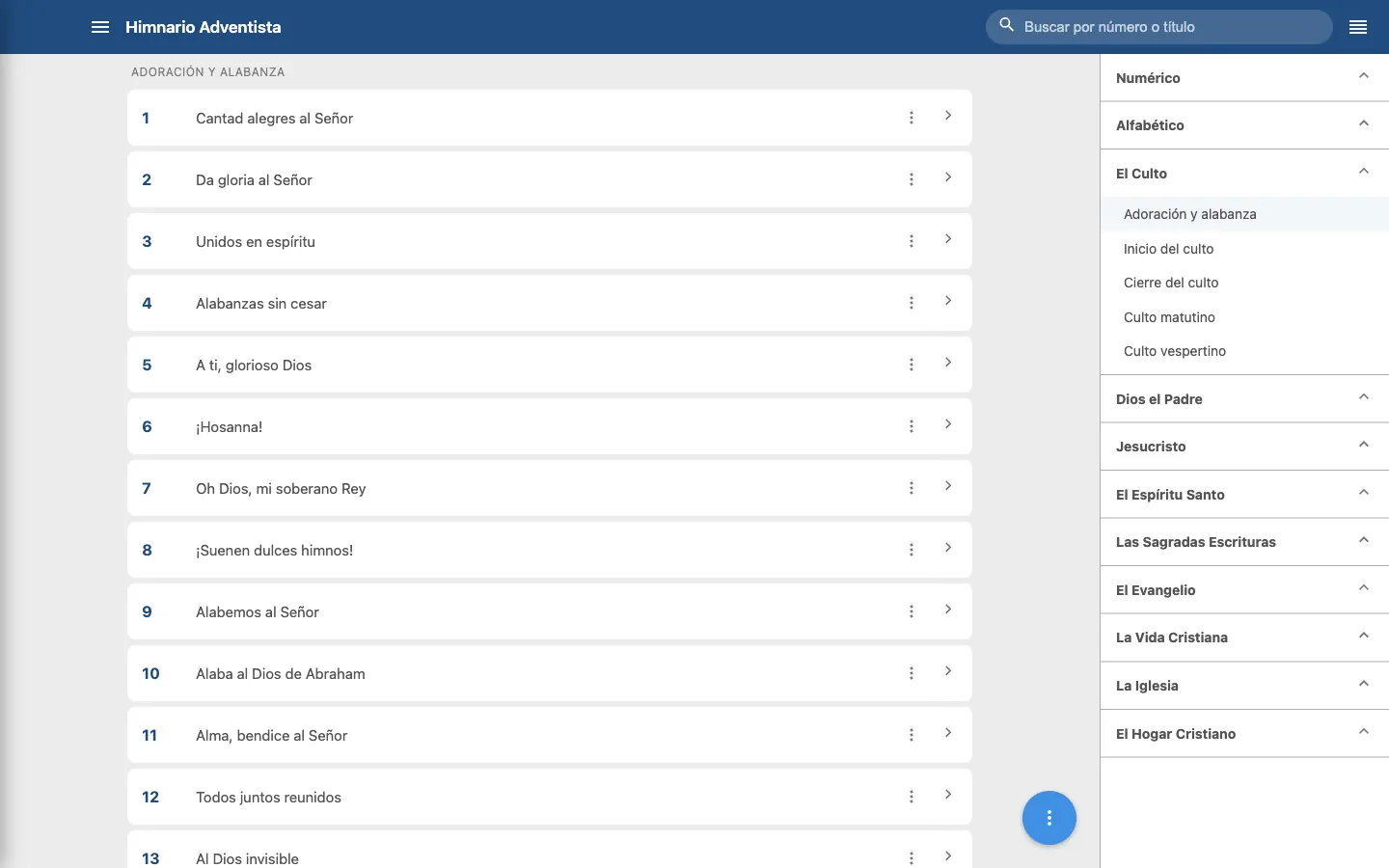Select Inicio del culto category
This screenshot has width=1389, height=868.
1244,249
